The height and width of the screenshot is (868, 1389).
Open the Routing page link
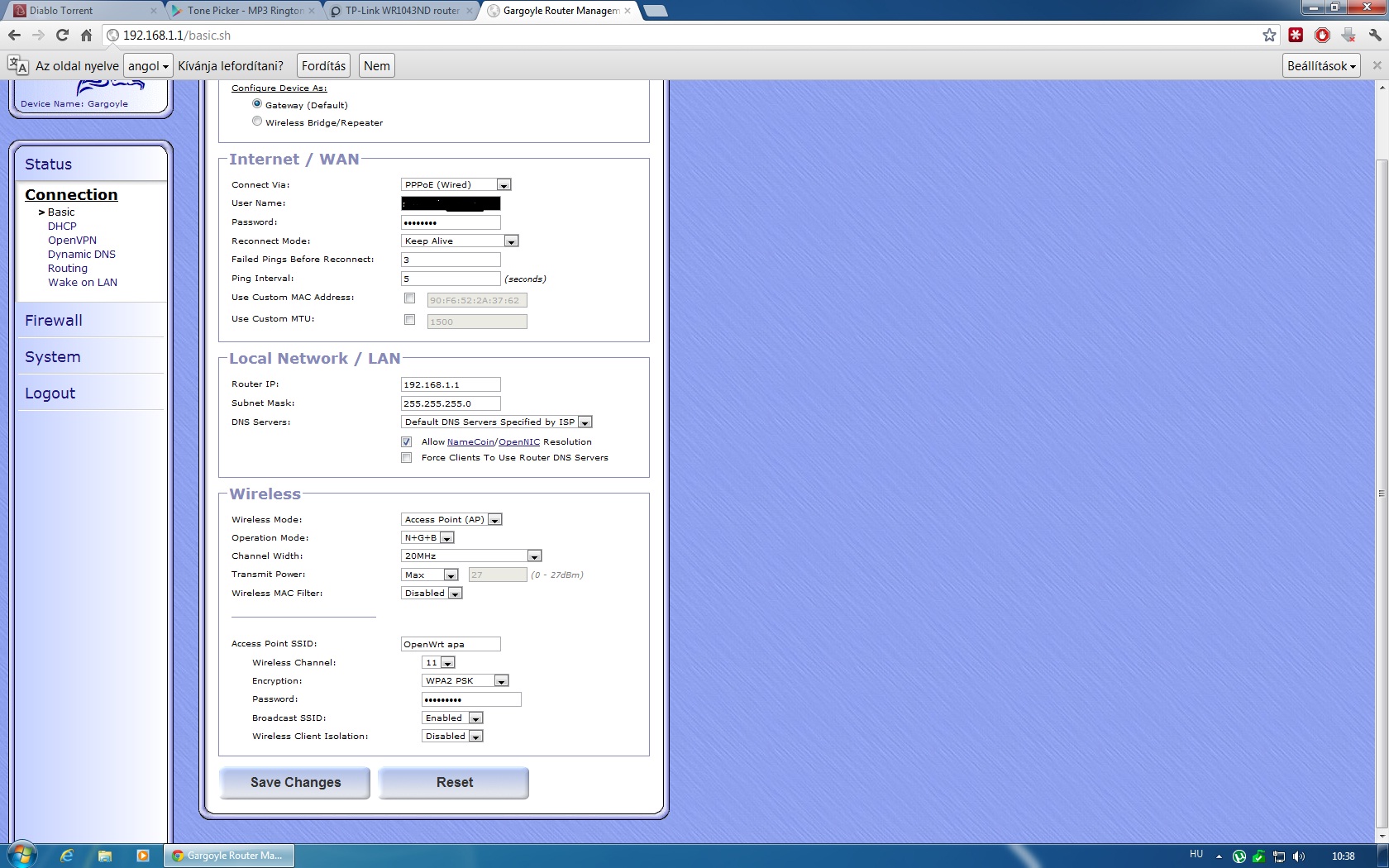point(68,268)
